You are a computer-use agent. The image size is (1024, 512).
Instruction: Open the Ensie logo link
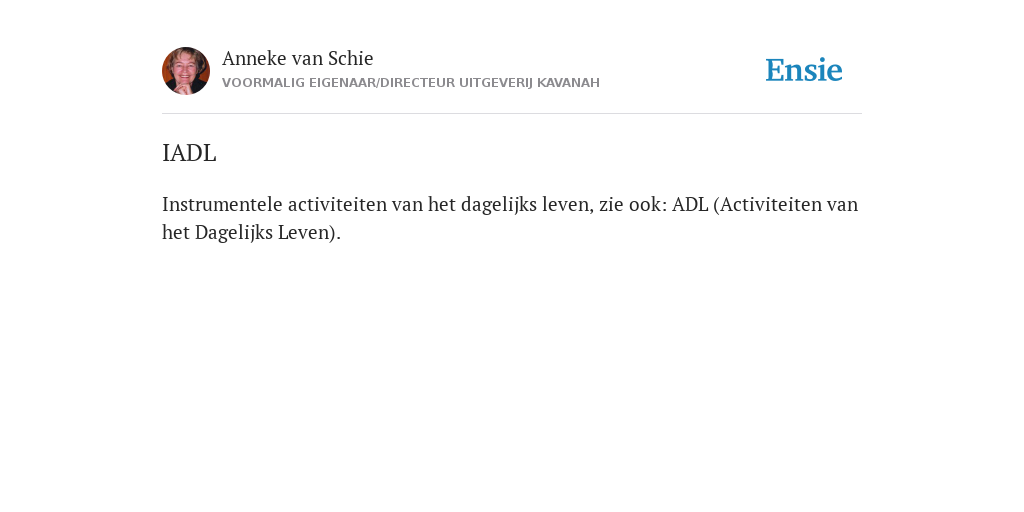point(804,70)
